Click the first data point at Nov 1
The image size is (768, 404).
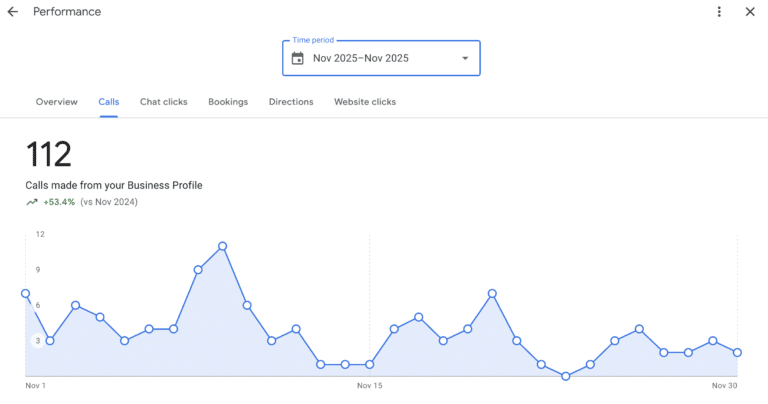(26, 293)
